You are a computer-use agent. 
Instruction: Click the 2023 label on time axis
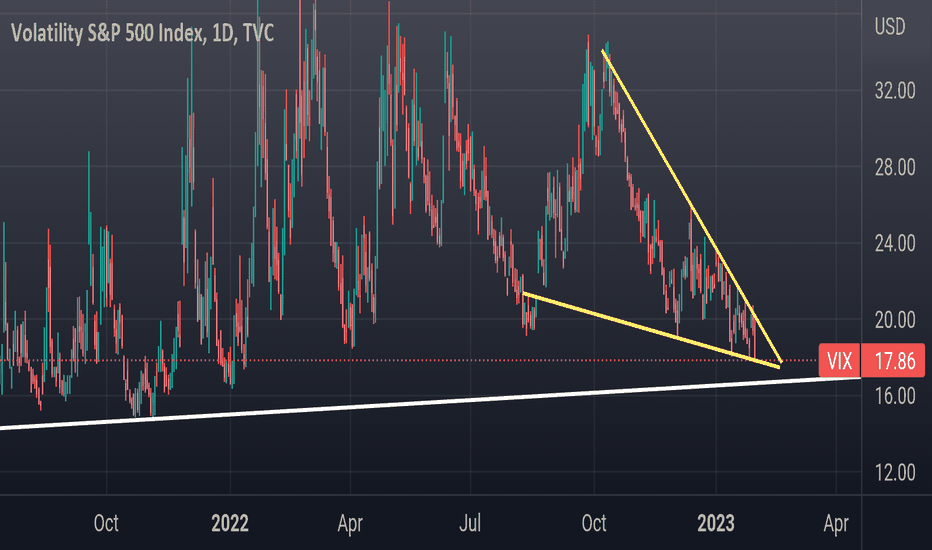[x=716, y=523]
